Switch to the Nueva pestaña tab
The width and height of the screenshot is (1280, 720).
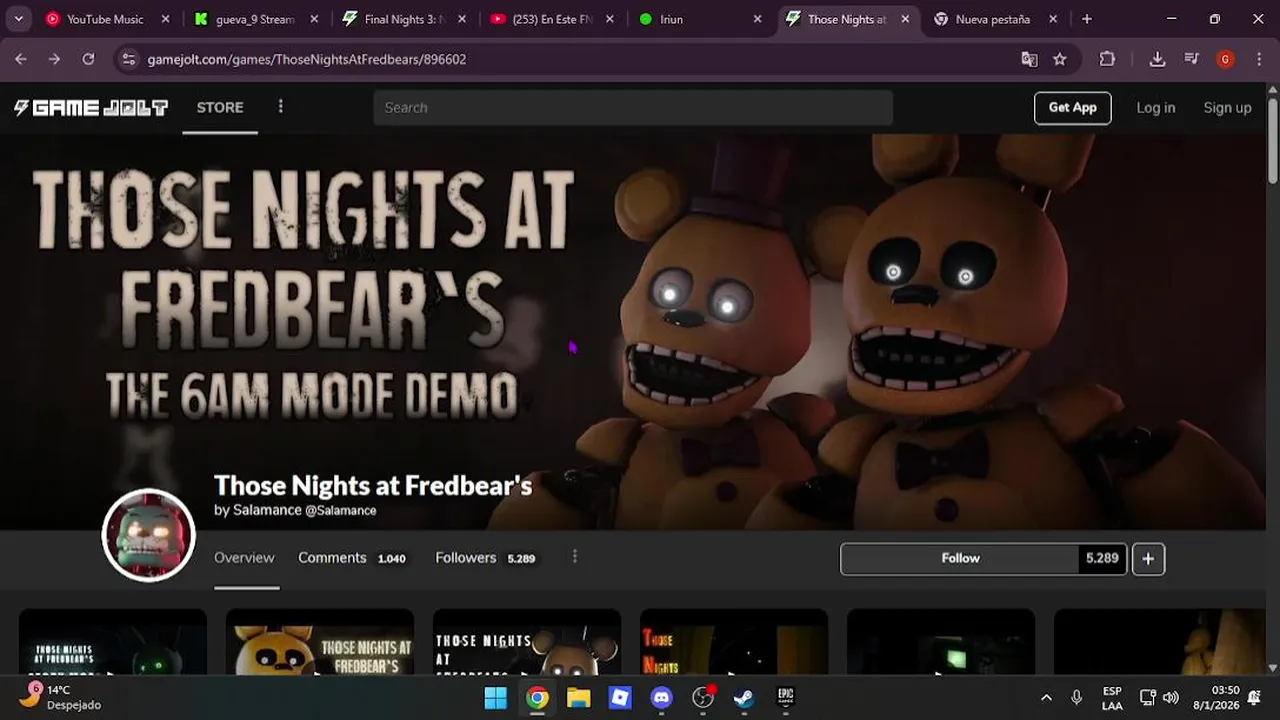coord(992,19)
